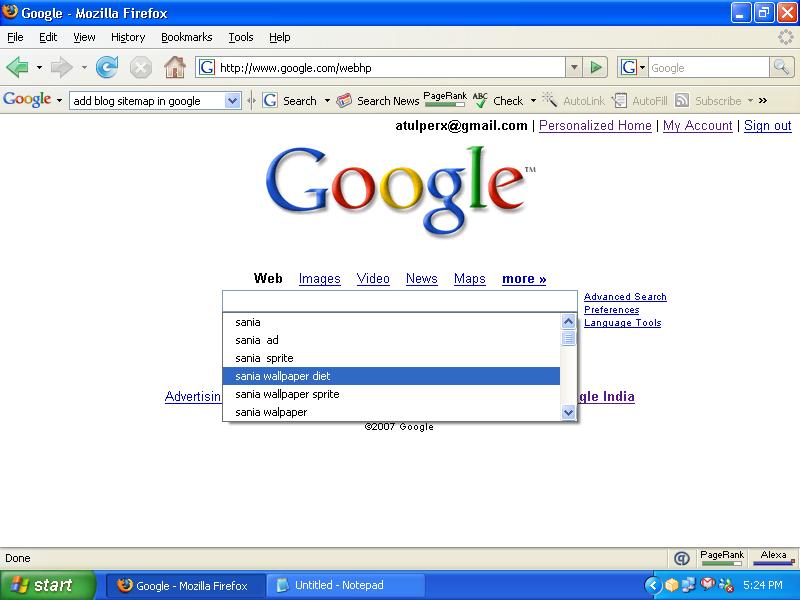Click the suggestion list scroll down arrow

pos(568,412)
